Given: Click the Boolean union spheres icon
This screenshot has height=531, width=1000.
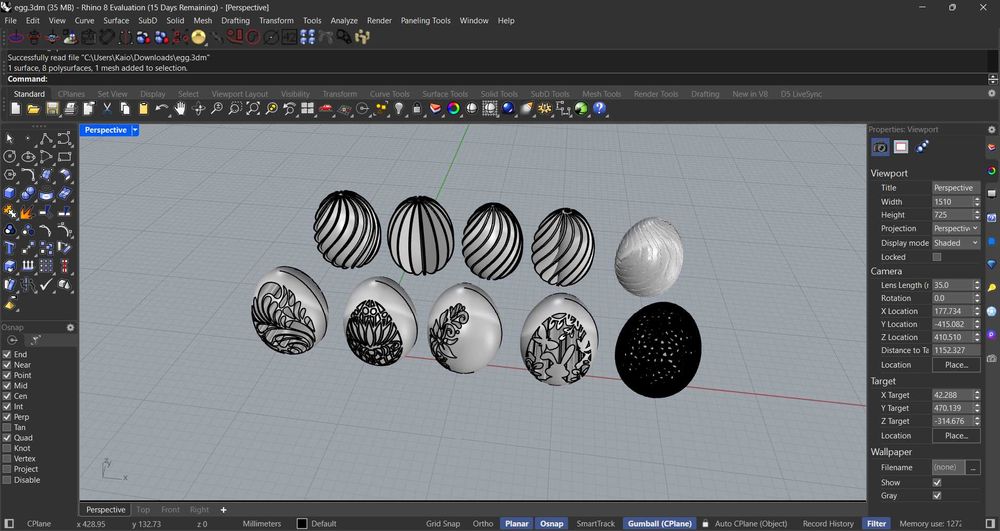Looking at the screenshot, I should (10, 230).
